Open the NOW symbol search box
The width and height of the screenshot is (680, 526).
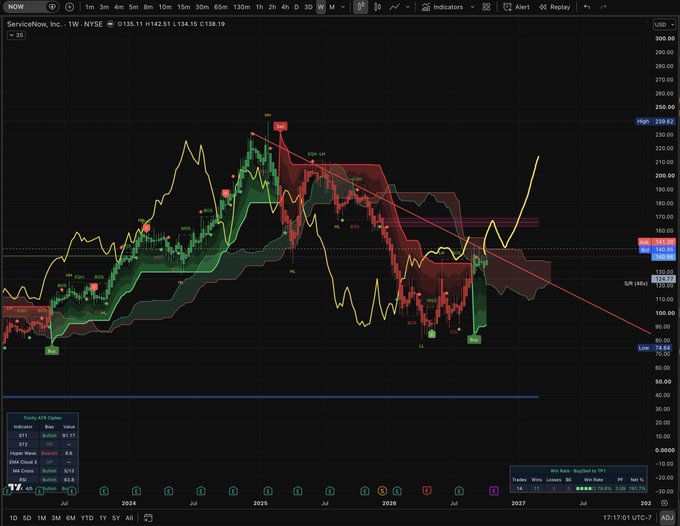coord(30,7)
